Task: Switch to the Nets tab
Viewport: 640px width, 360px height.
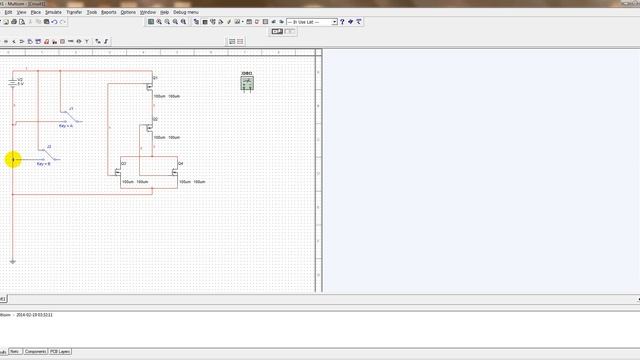Action: pyautogui.click(x=15, y=351)
